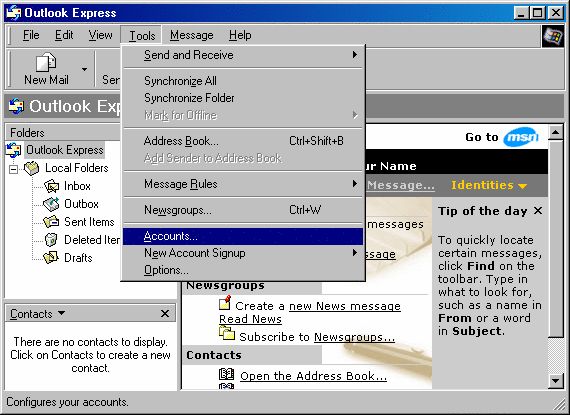Click the Subscribe to Newsgroups link
The height and width of the screenshot is (415, 570).
click(354, 337)
